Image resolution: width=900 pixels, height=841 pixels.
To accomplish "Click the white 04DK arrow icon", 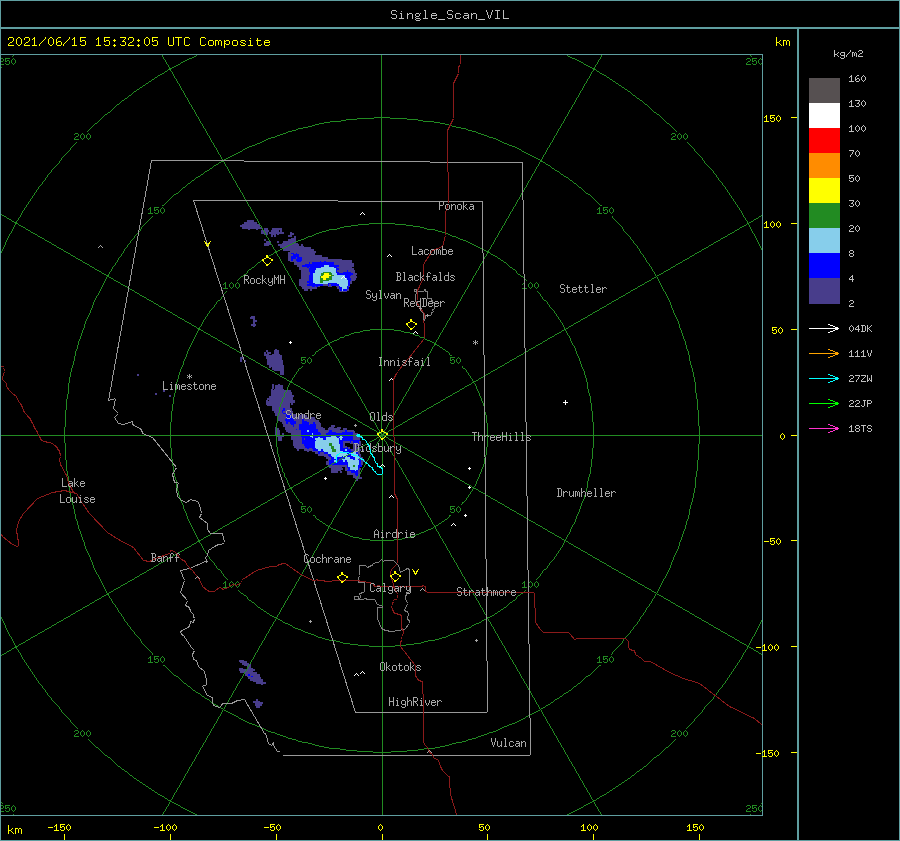I will pyautogui.click(x=824, y=328).
